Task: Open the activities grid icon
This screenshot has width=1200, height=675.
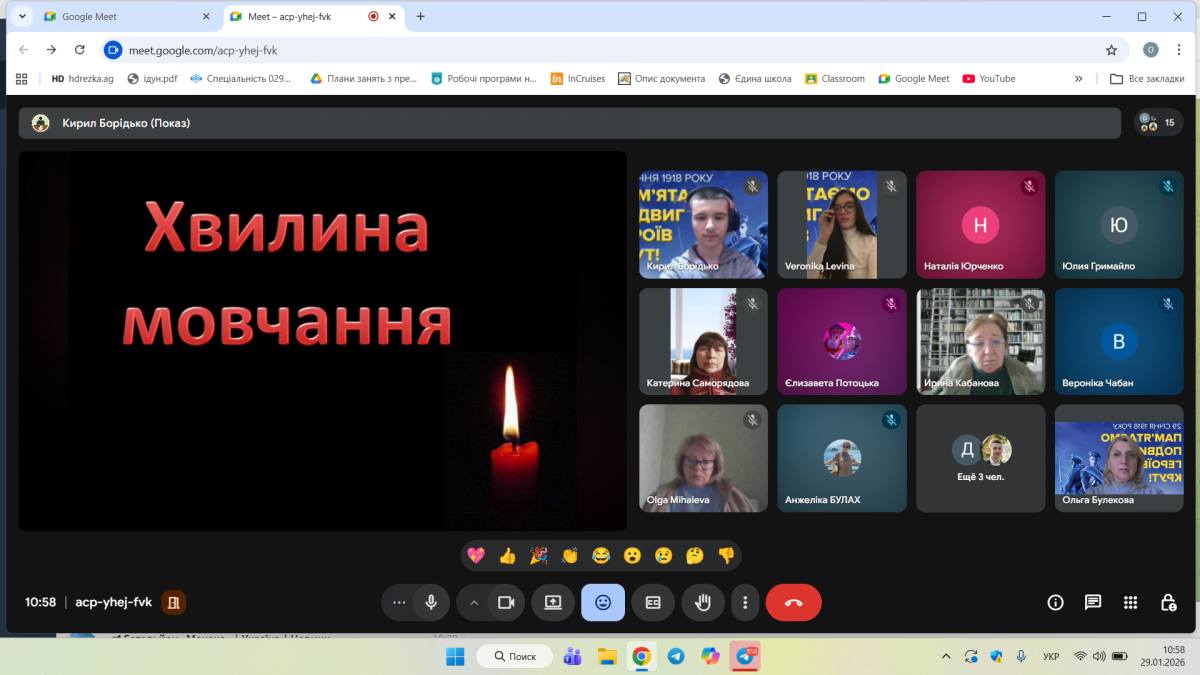Action: (x=1130, y=602)
